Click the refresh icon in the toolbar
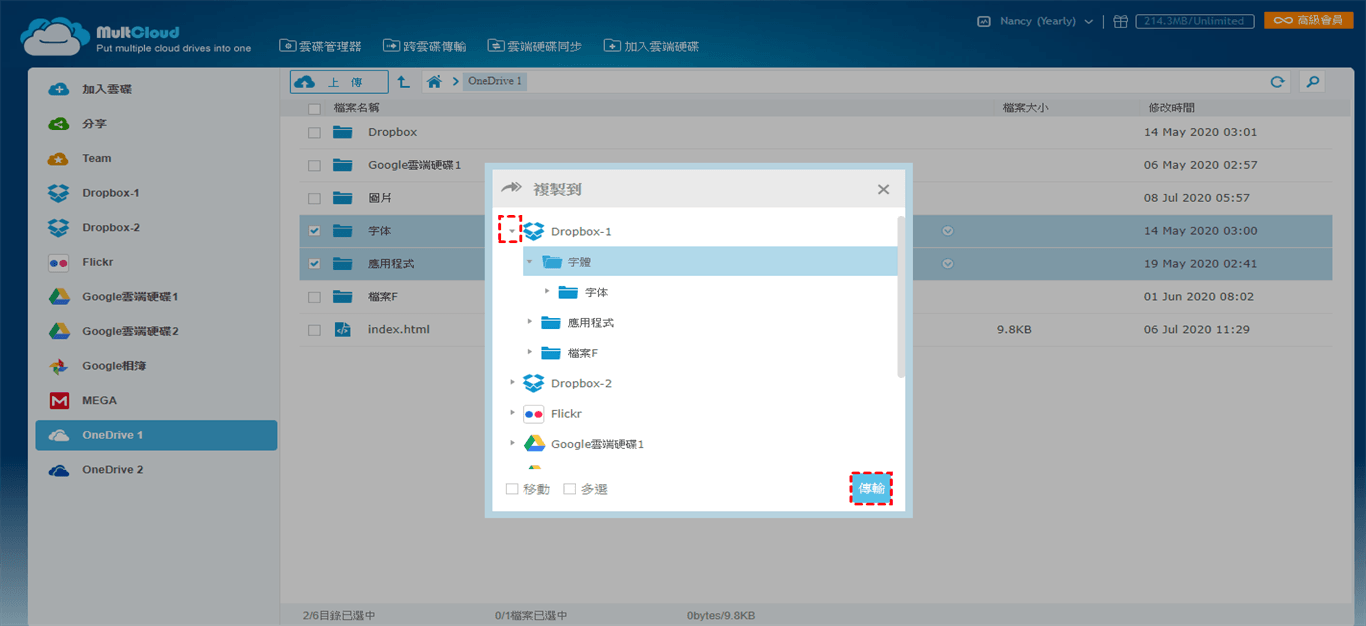 tap(1277, 82)
